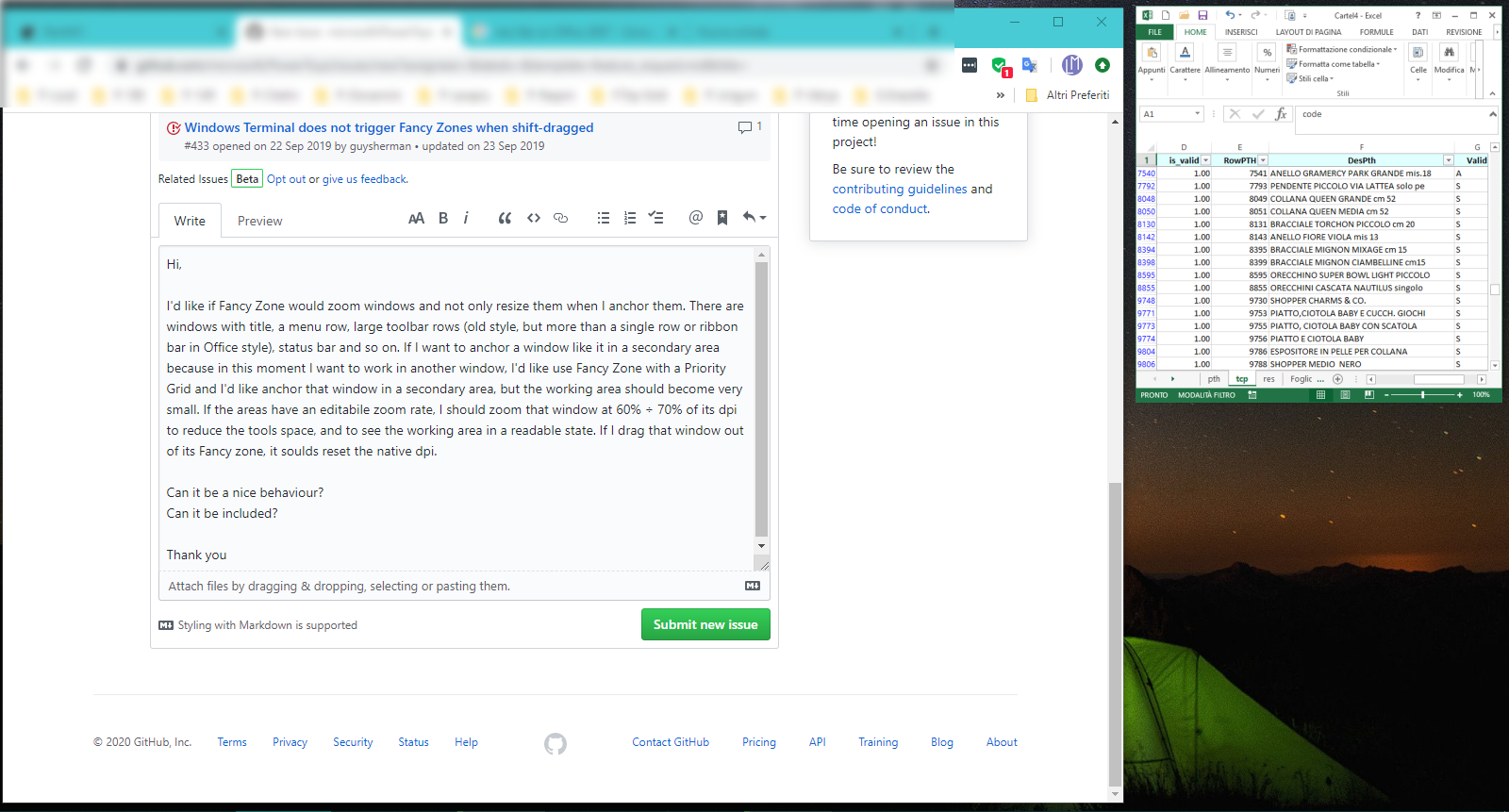Click the Save icon in Excel's quick access toolbar
The width and height of the screenshot is (1509, 812).
(1202, 15)
